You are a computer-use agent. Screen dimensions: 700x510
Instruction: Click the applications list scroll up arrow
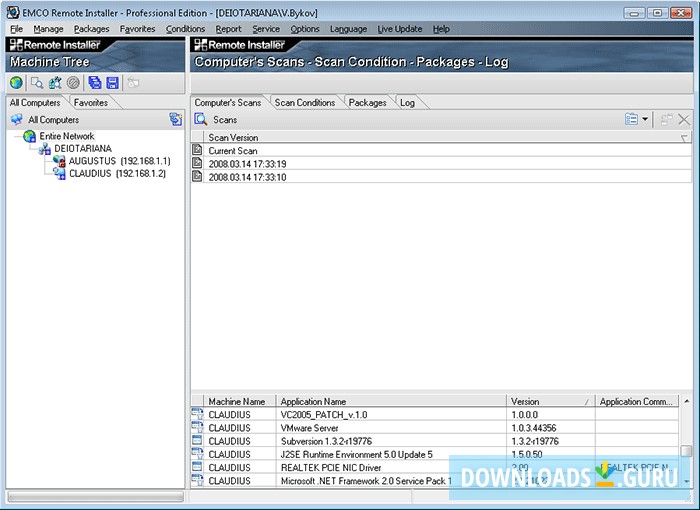[686, 401]
